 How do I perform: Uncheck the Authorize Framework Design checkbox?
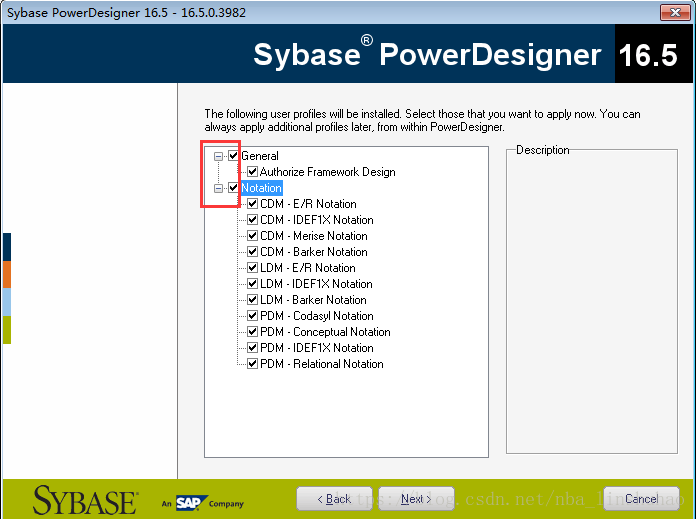253,171
